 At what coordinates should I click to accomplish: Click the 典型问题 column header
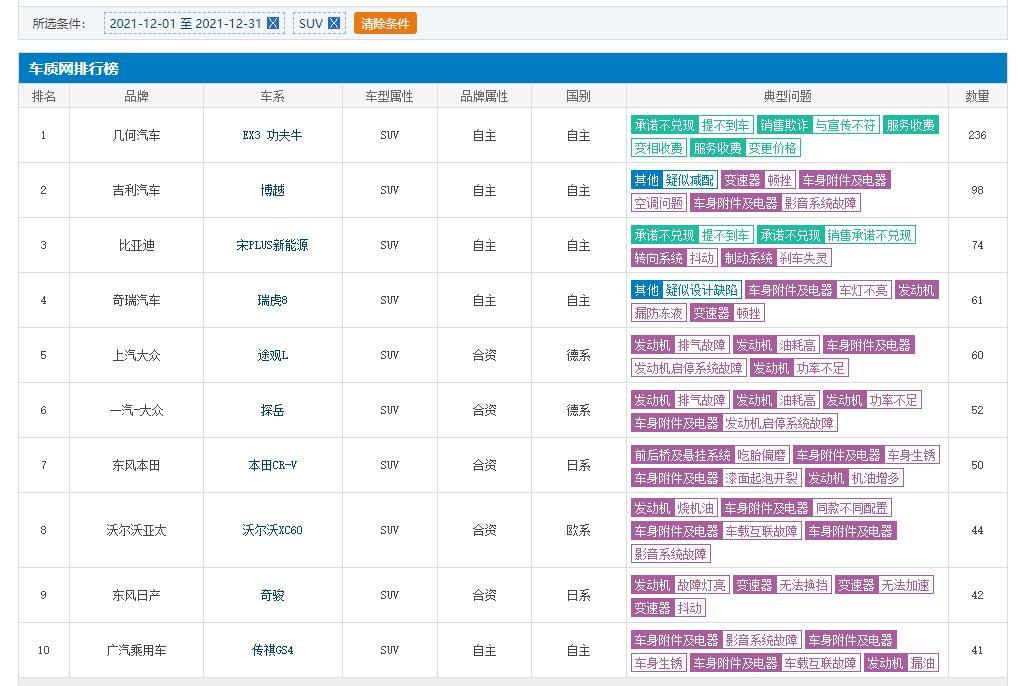tap(788, 96)
